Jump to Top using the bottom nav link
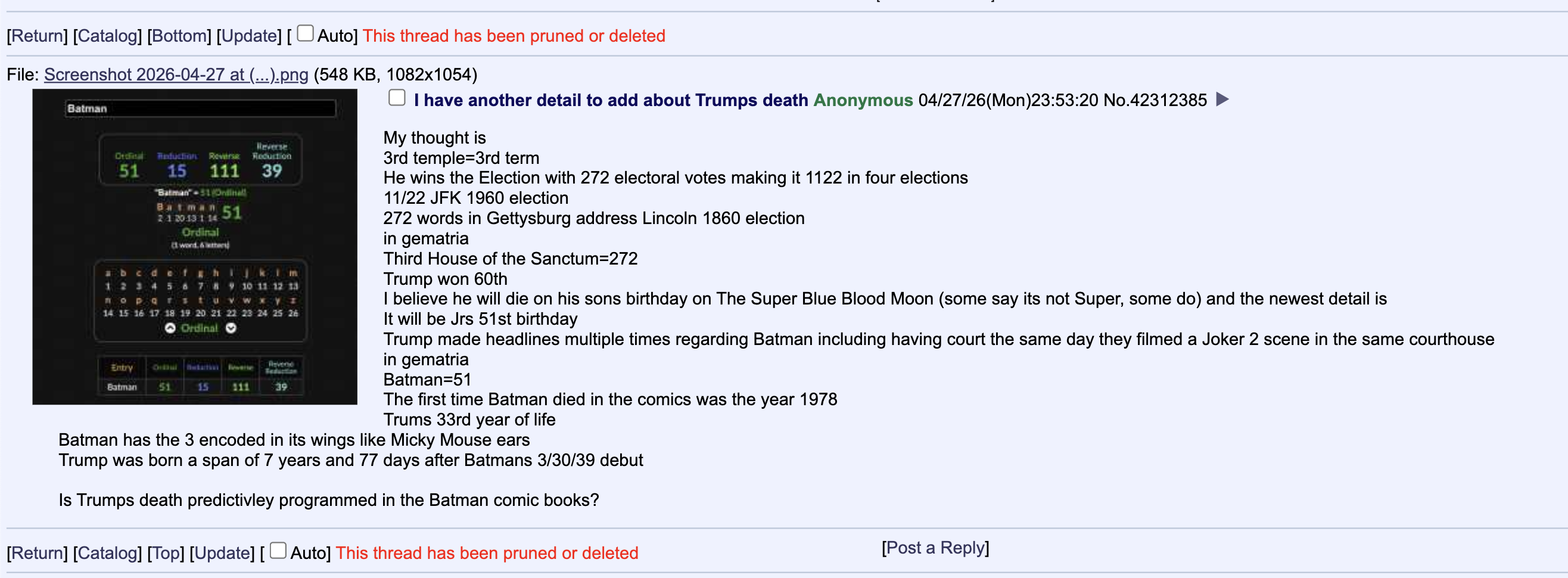 click(166, 553)
